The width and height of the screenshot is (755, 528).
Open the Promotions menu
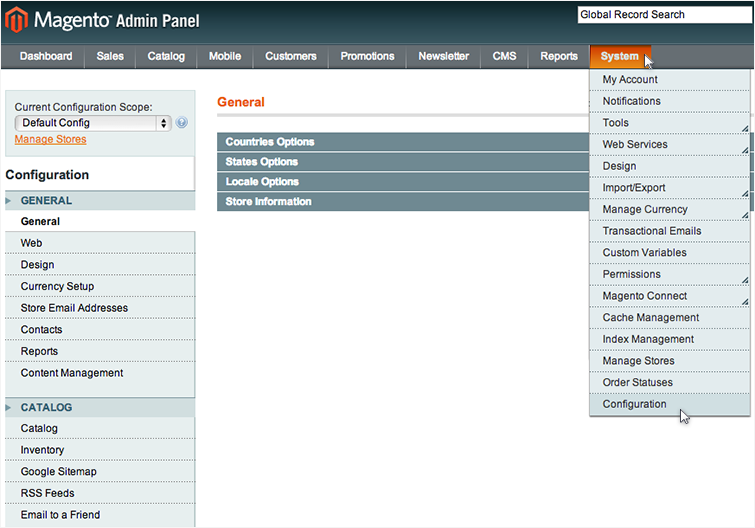[x=367, y=56]
